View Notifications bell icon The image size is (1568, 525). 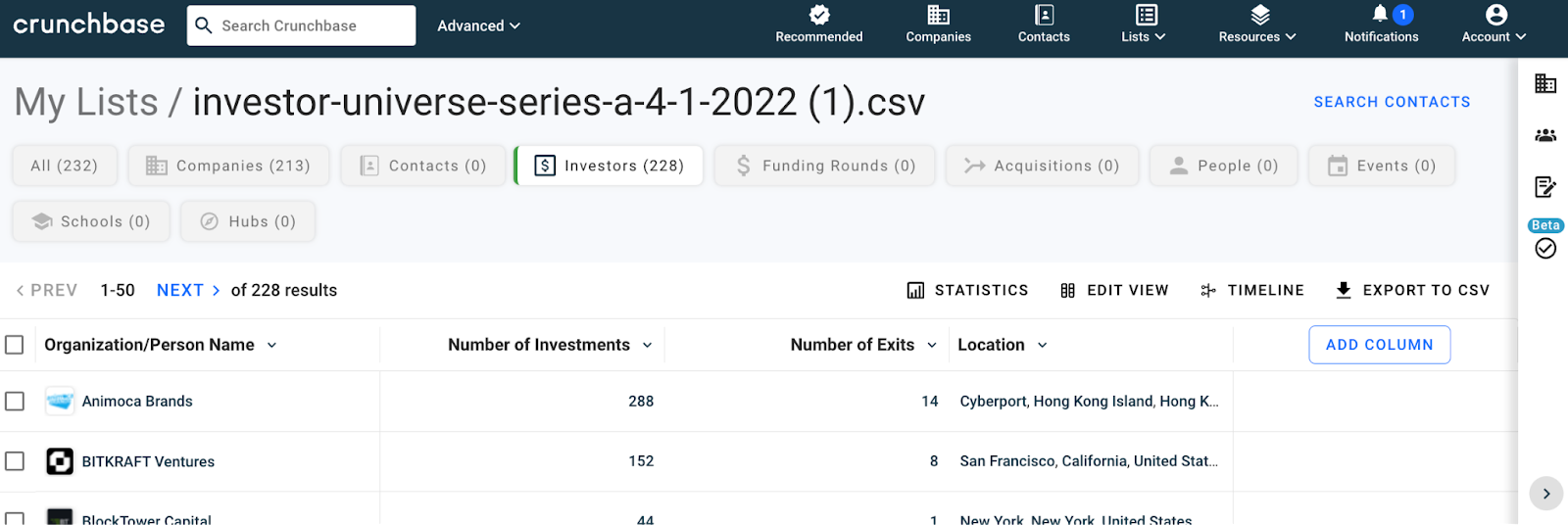[x=1380, y=14]
